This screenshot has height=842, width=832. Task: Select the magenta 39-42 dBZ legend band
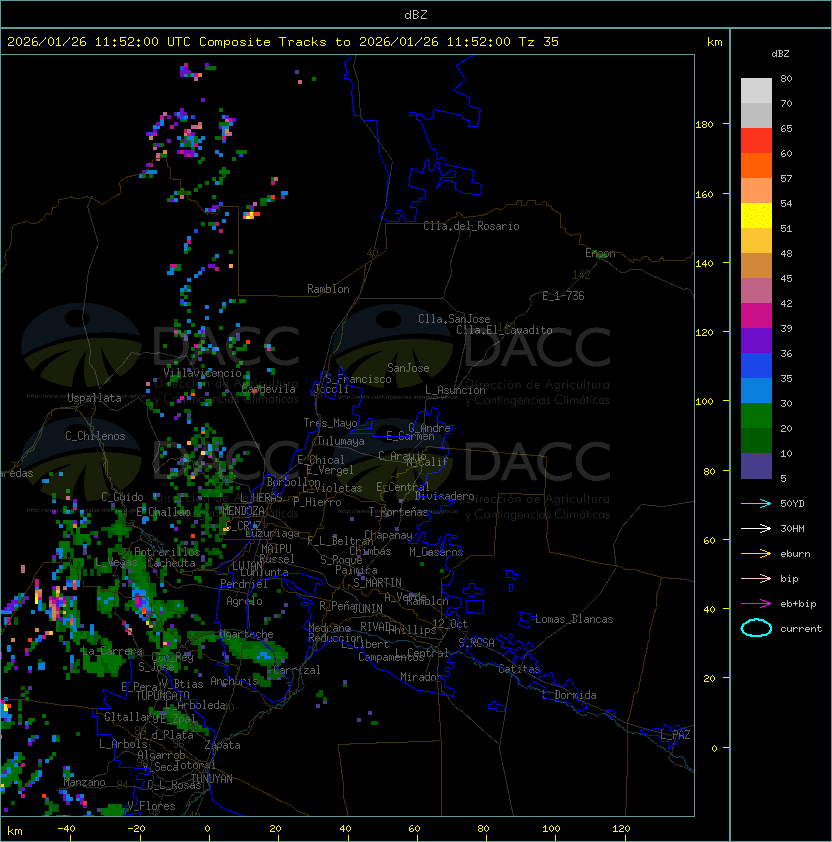[x=756, y=316]
